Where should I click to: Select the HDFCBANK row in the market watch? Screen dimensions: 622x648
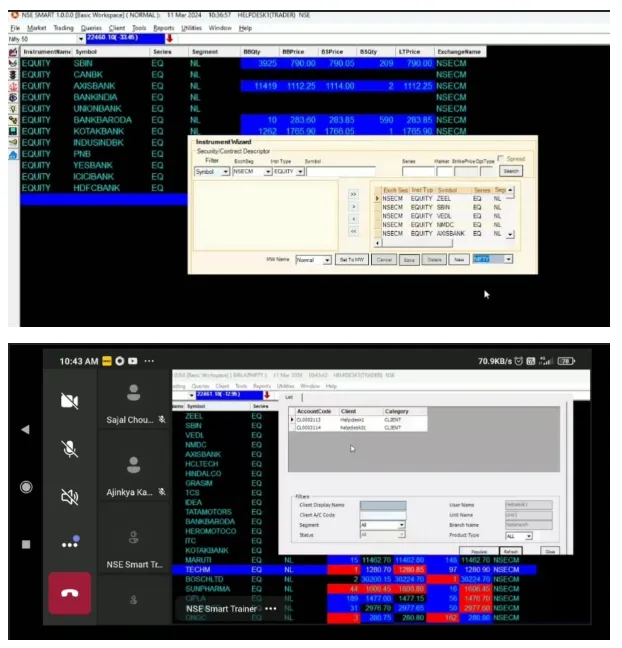[103, 188]
